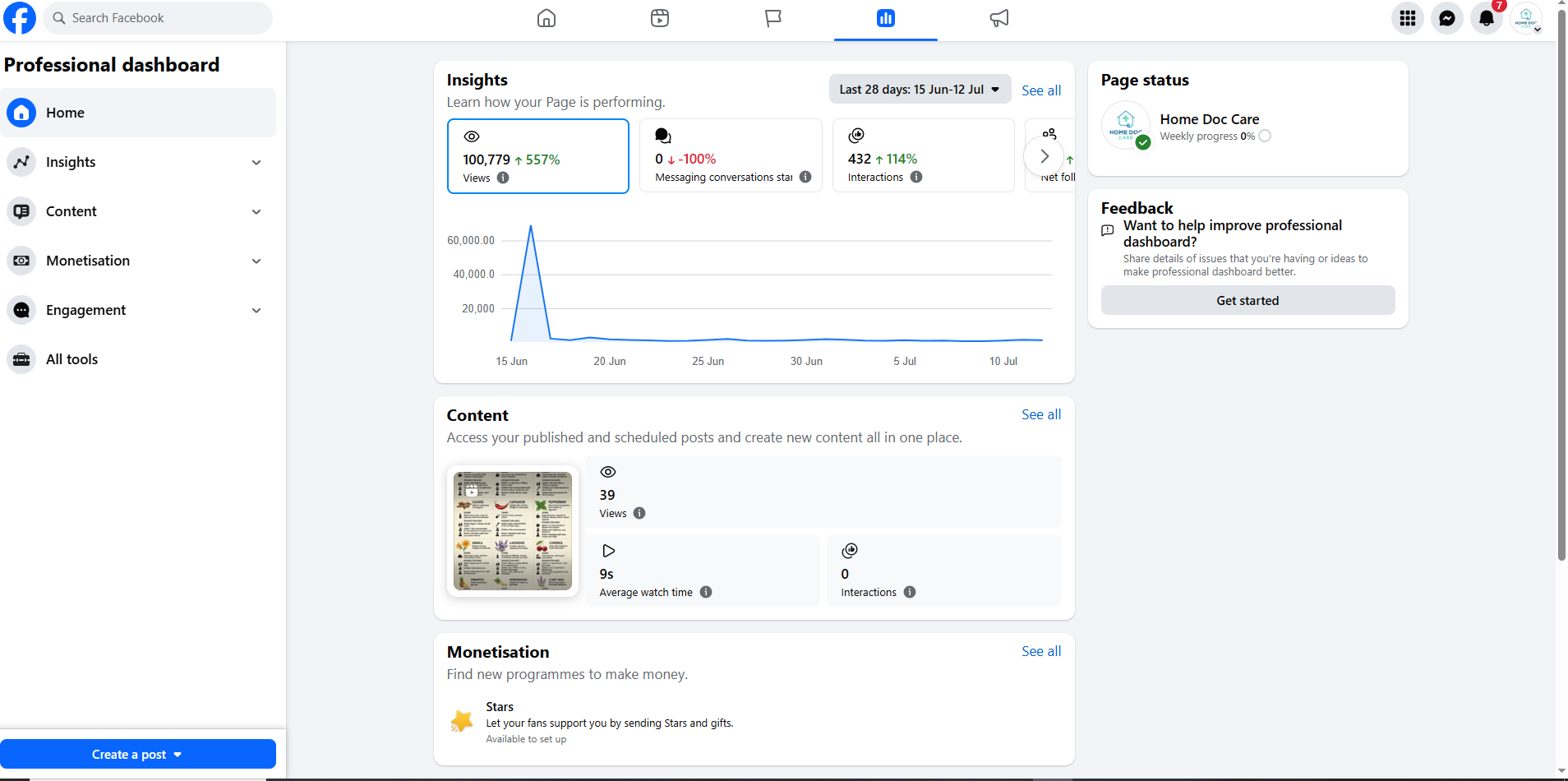The height and width of the screenshot is (781, 1568).
Task: Open All tools in the sidebar
Action: [x=138, y=359]
